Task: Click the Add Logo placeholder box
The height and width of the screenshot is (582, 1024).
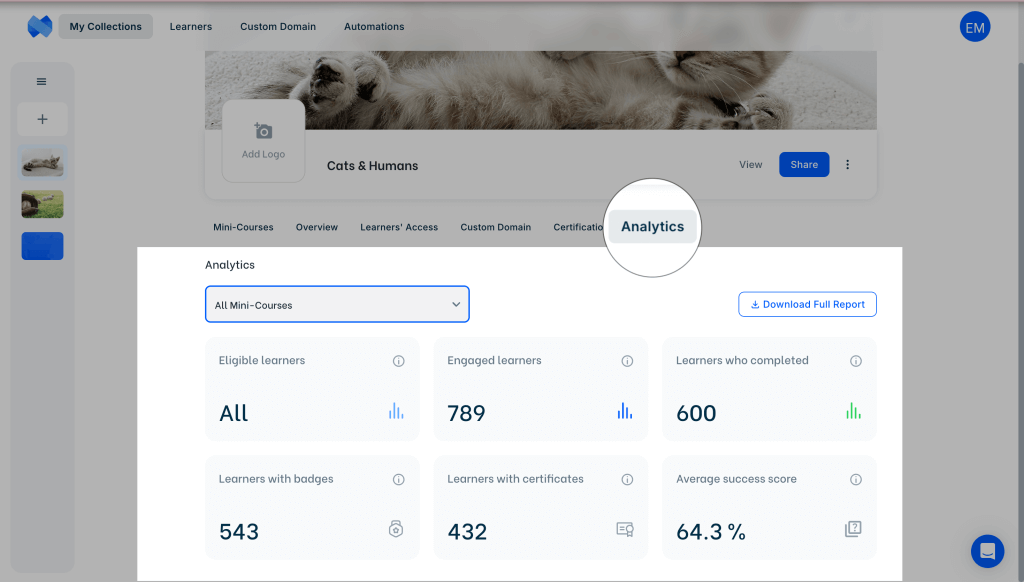Action: pyautogui.click(x=263, y=141)
